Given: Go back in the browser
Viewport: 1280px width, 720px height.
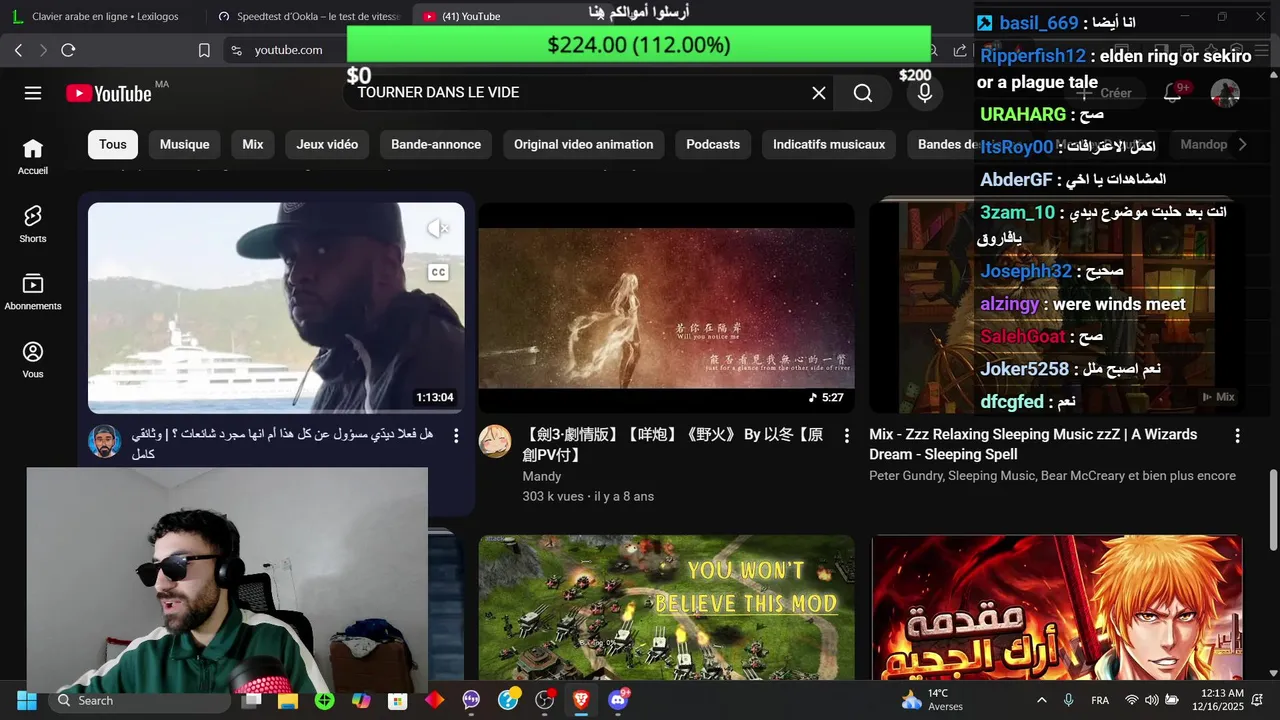Looking at the screenshot, I should pyautogui.click(x=18, y=50).
